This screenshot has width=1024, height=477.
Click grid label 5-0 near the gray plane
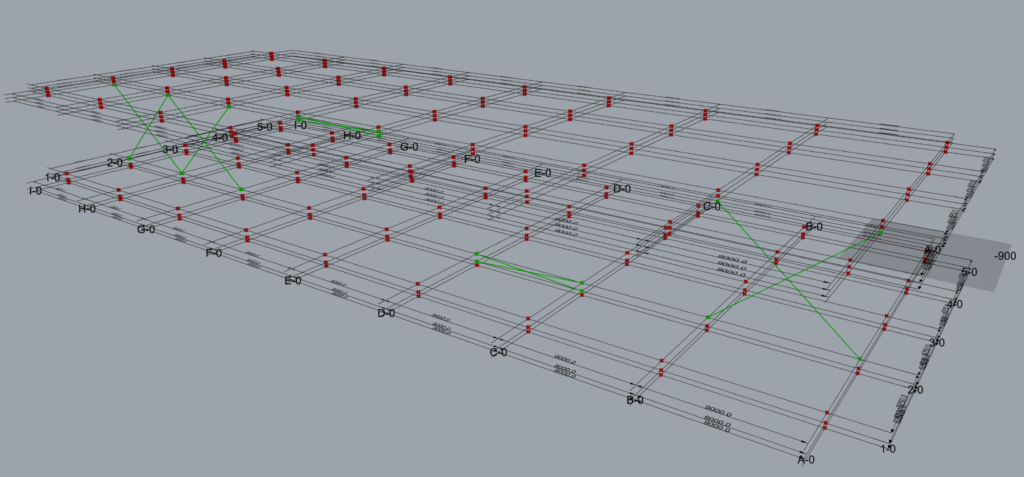point(968,272)
